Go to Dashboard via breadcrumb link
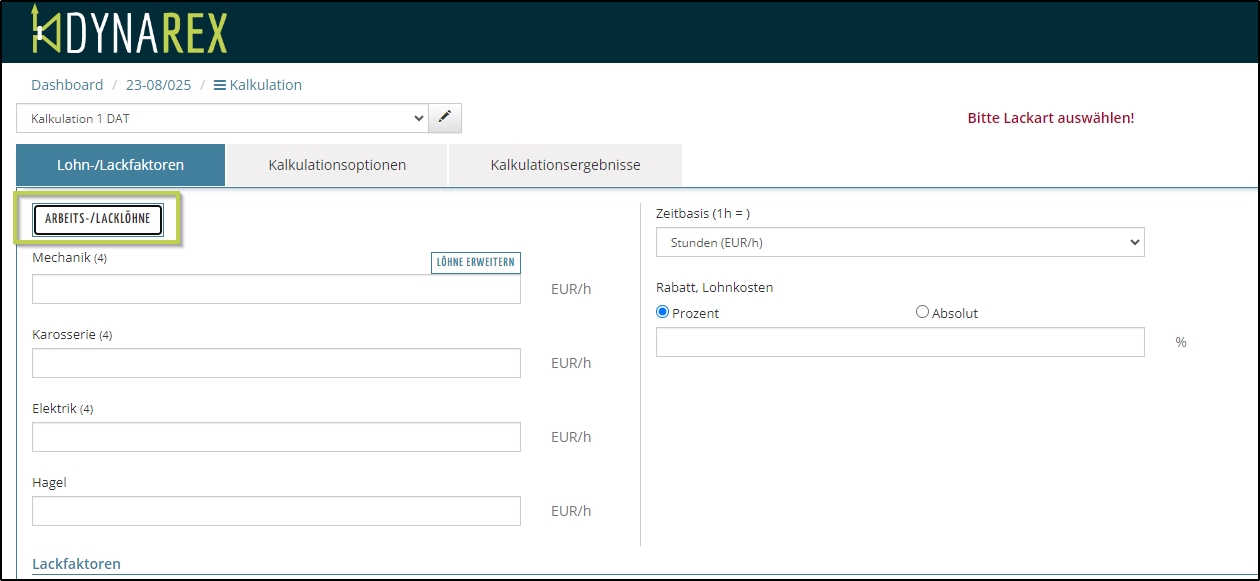This screenshot has width=1260, height=581. 67,85
